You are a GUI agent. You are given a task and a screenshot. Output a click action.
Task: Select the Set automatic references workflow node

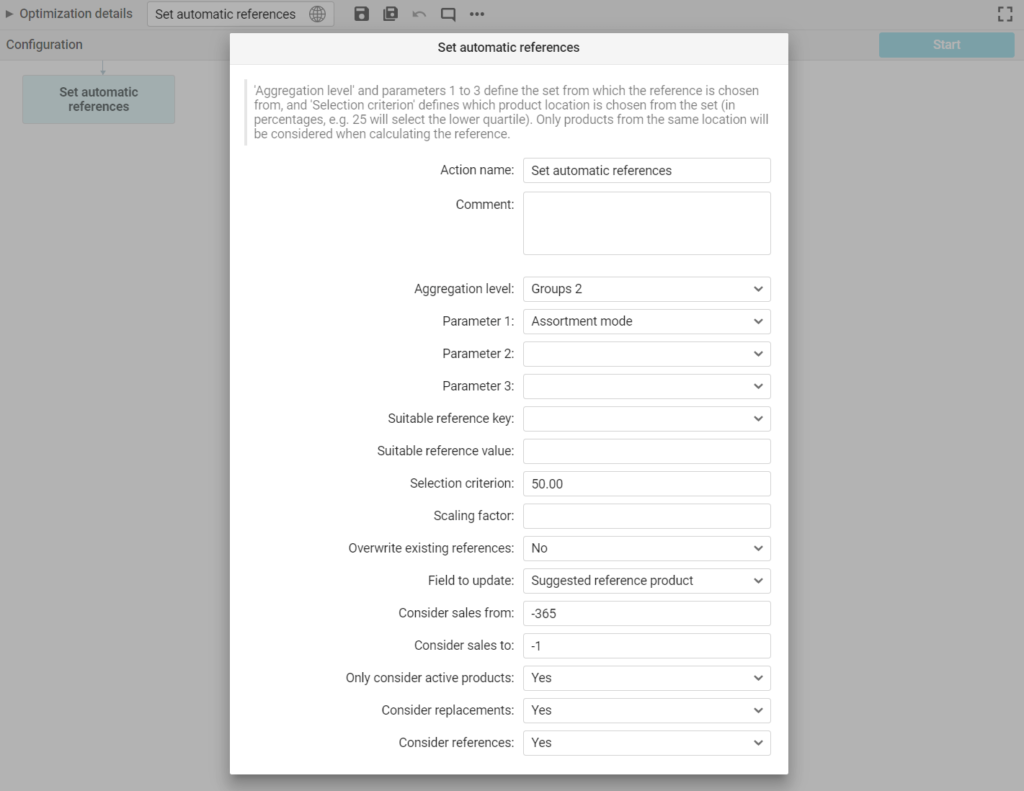(98, 99)
